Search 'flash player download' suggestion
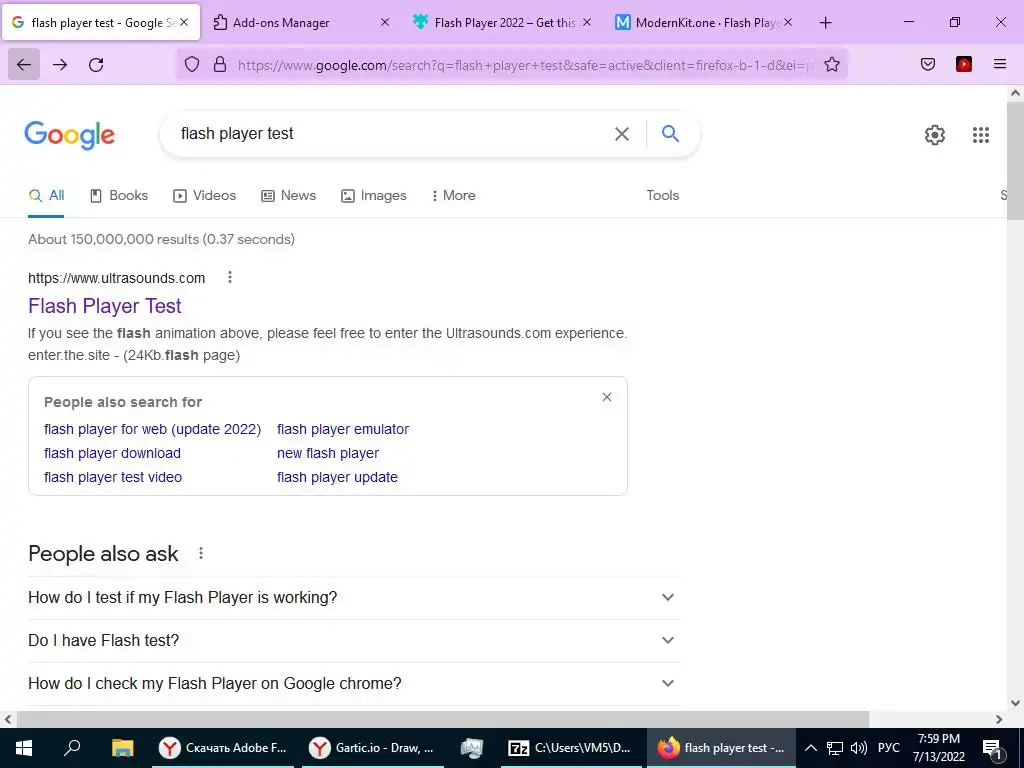The image size is (1024, 768). pos(112,453)
